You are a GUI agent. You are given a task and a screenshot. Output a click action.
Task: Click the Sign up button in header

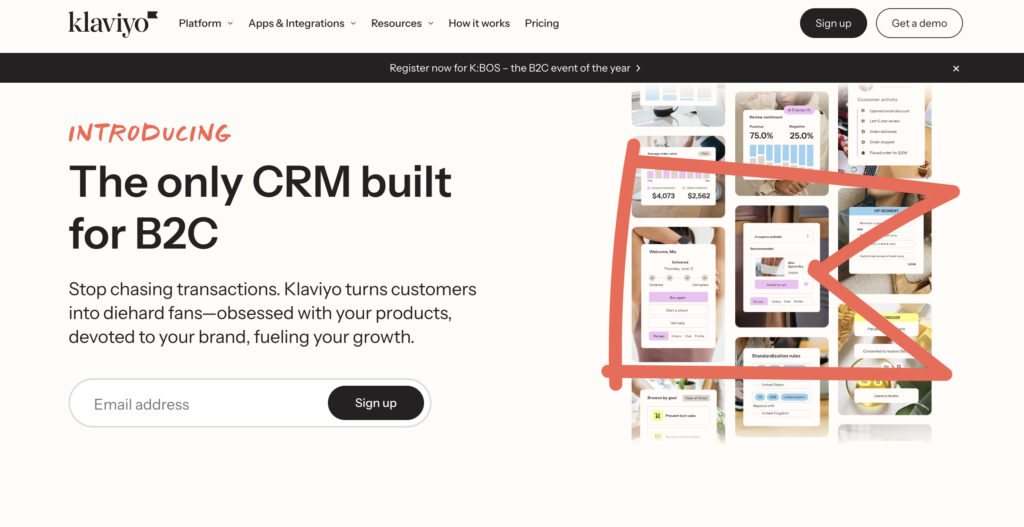click(x=833, y=24)
